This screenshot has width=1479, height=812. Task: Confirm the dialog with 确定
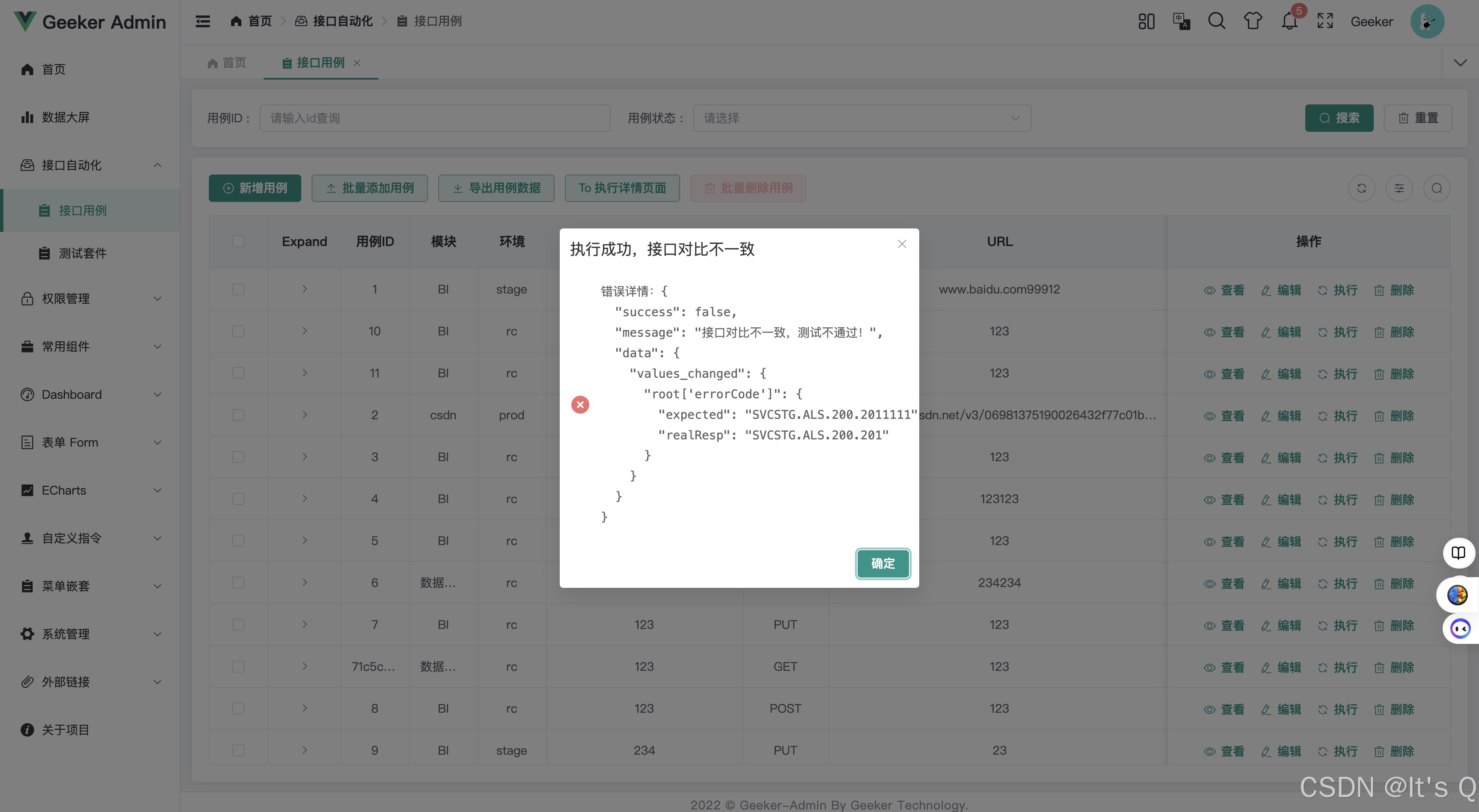882,563
